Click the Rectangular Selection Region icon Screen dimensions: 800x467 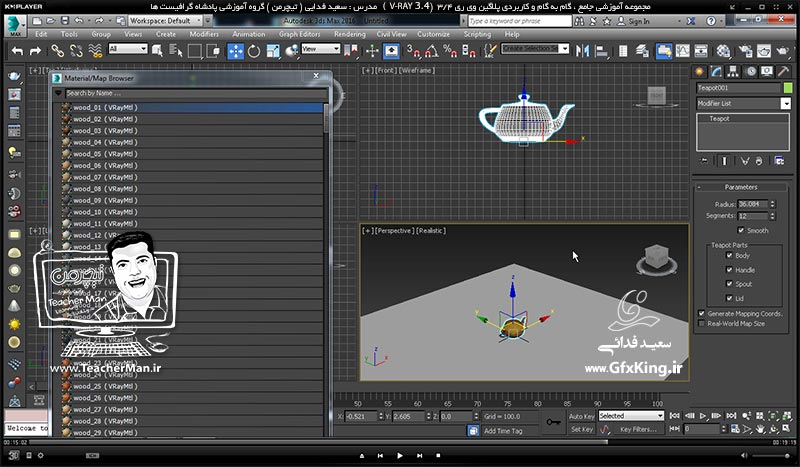(x=194, y=51)
